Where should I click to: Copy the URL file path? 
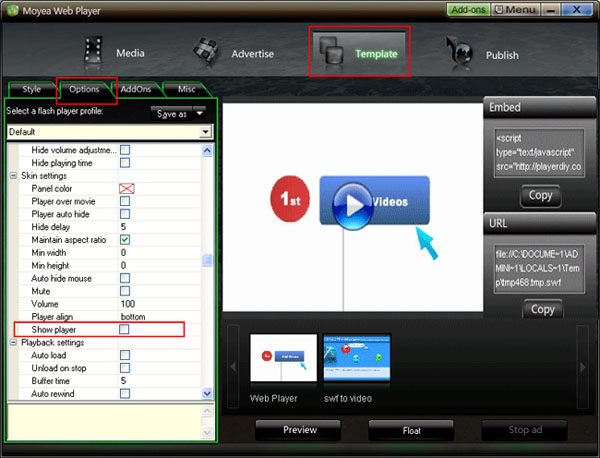pos(543,309)
